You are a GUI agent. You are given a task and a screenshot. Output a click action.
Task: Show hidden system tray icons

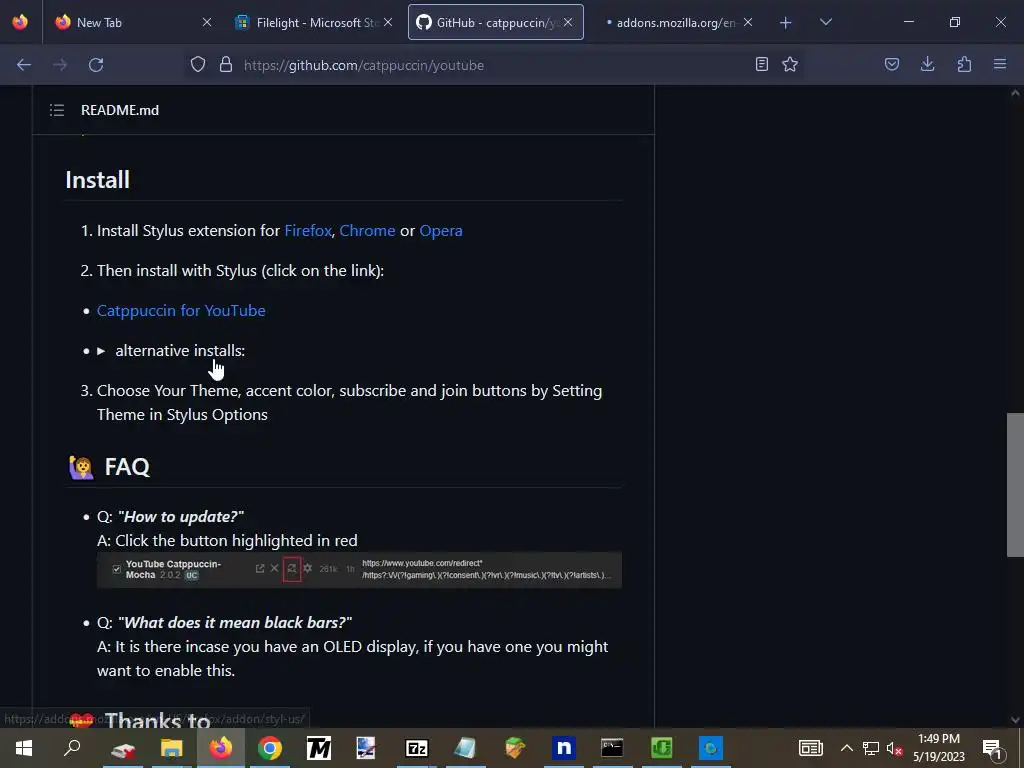coord(846,748)
